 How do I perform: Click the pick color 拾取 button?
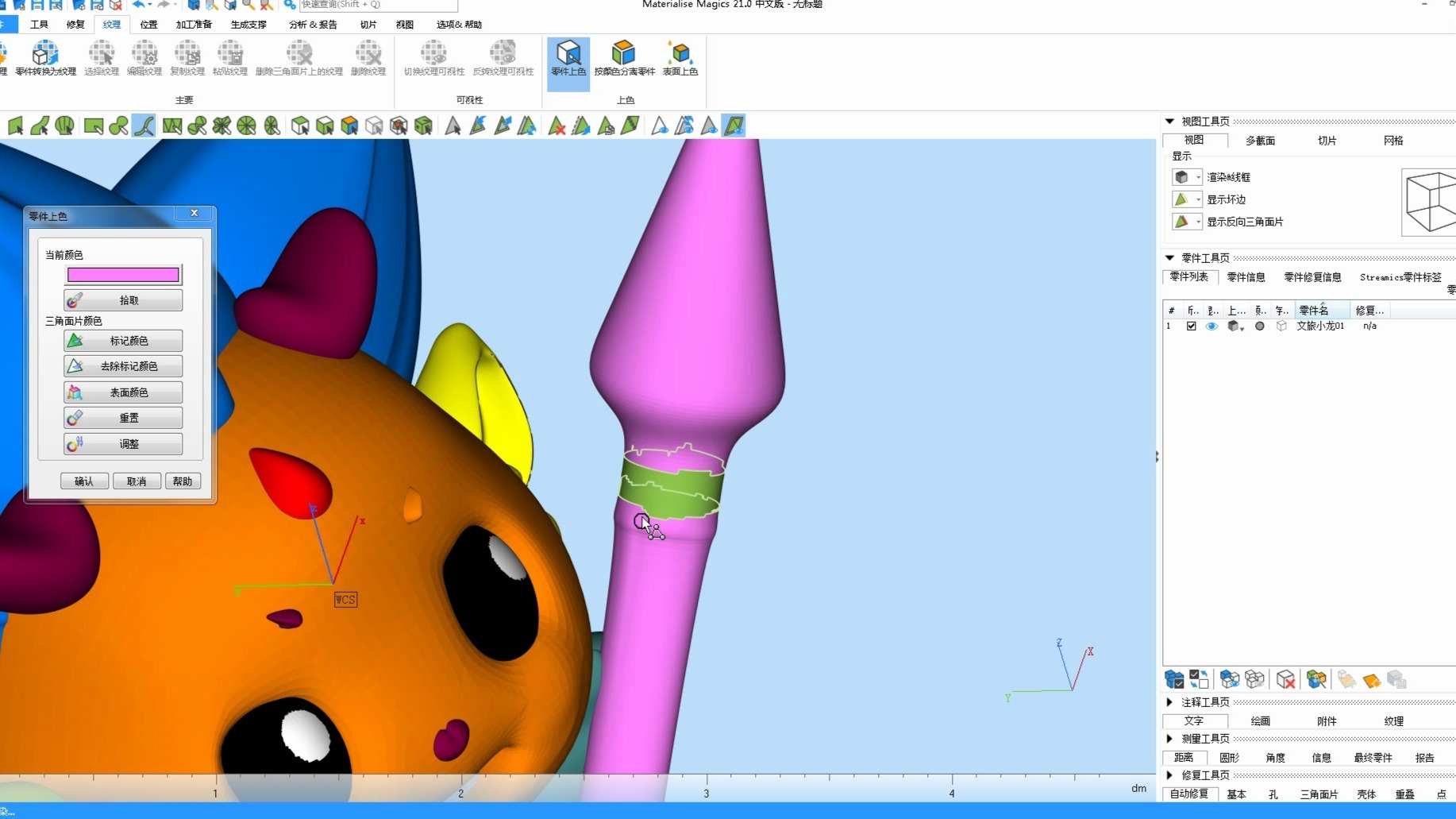(123, 300)
